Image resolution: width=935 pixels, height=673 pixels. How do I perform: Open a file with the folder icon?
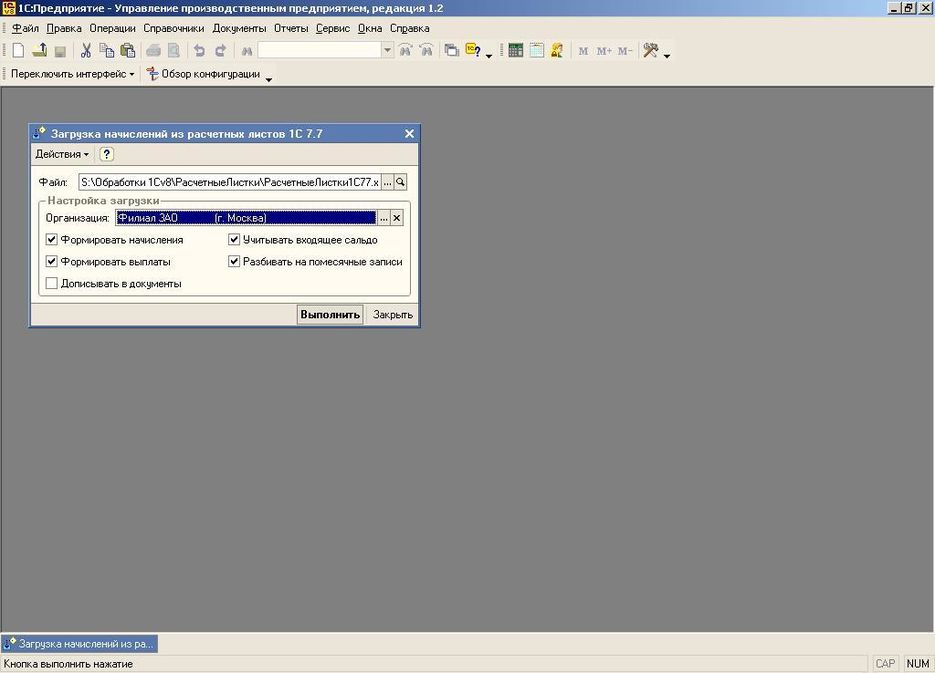(x=39, y=51)
